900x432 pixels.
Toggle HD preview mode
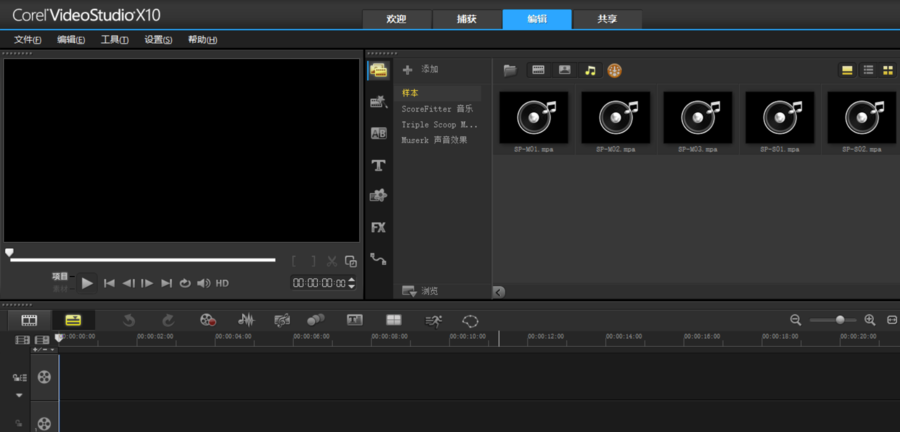point(222,283)
